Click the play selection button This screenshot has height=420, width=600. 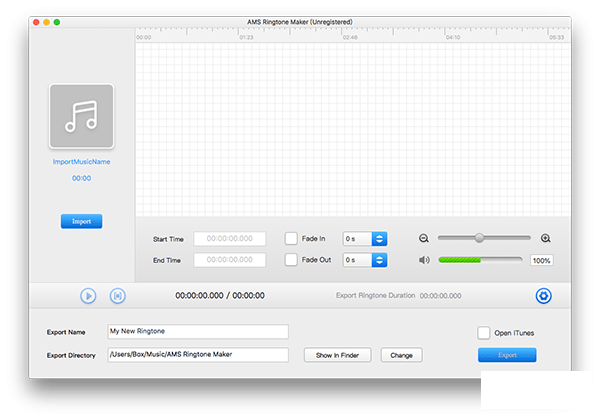[x=117, y=296]
